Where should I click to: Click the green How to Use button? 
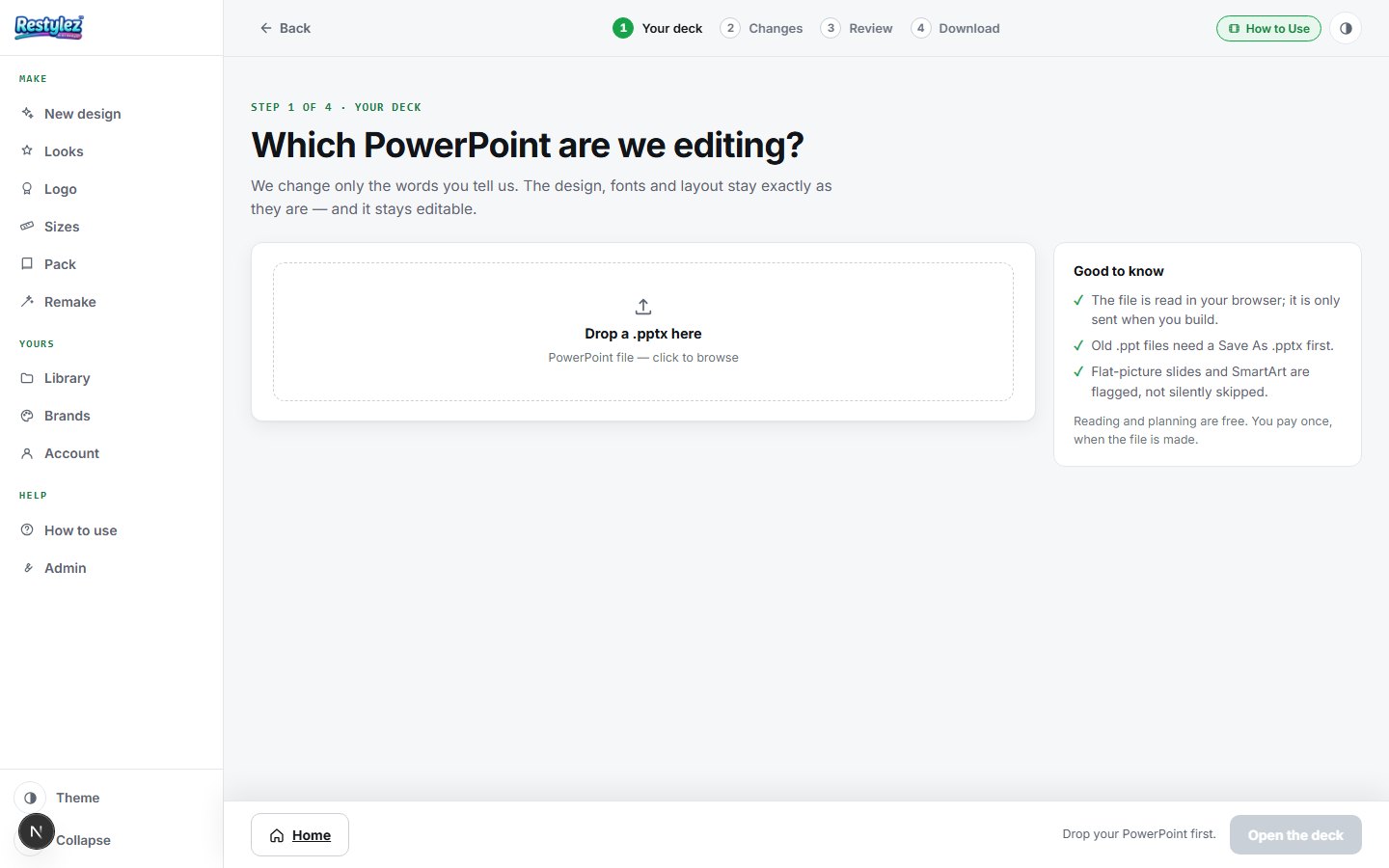coord(1268,28)
